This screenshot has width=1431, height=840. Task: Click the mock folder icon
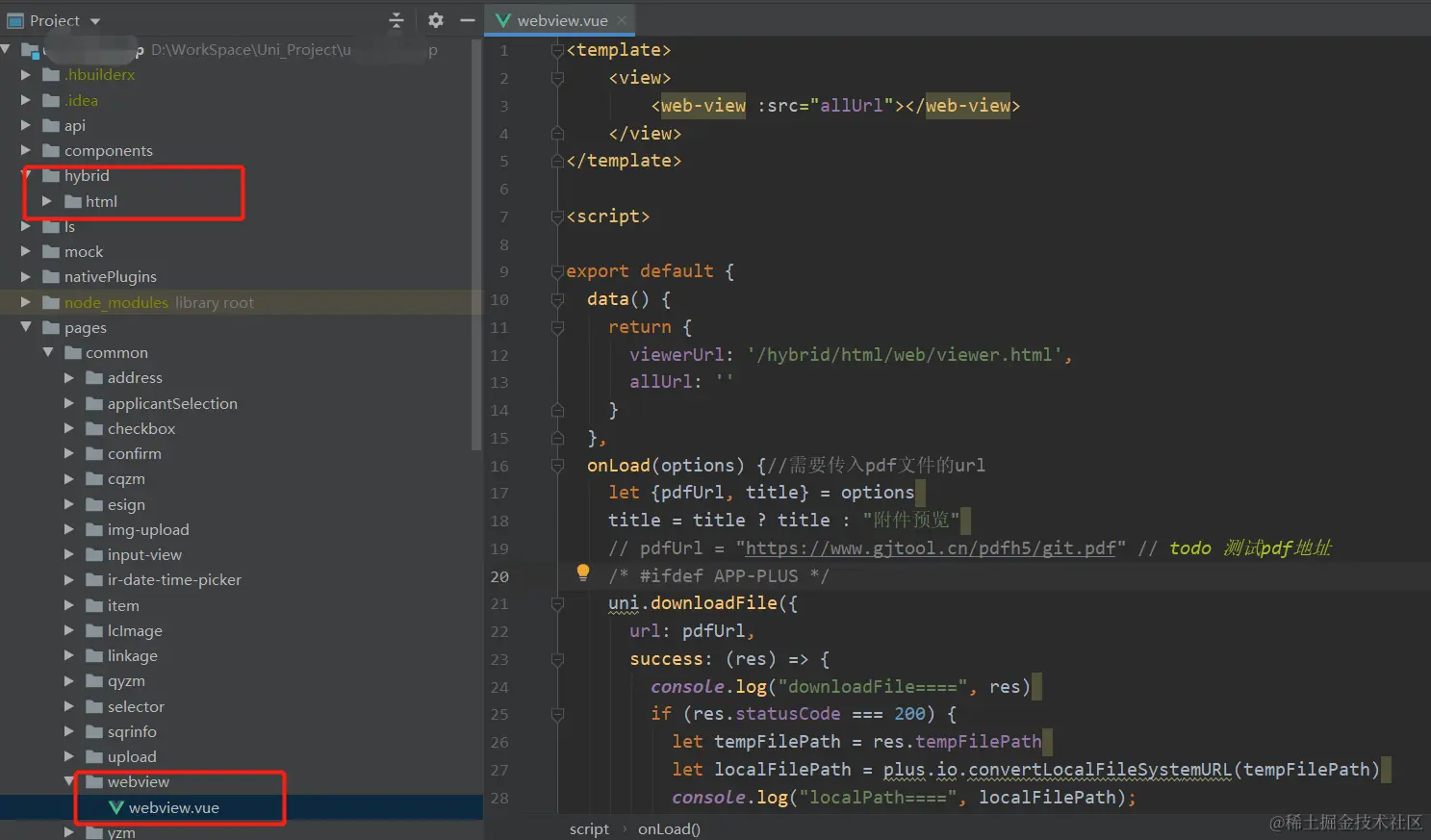(x=51, y=251)
